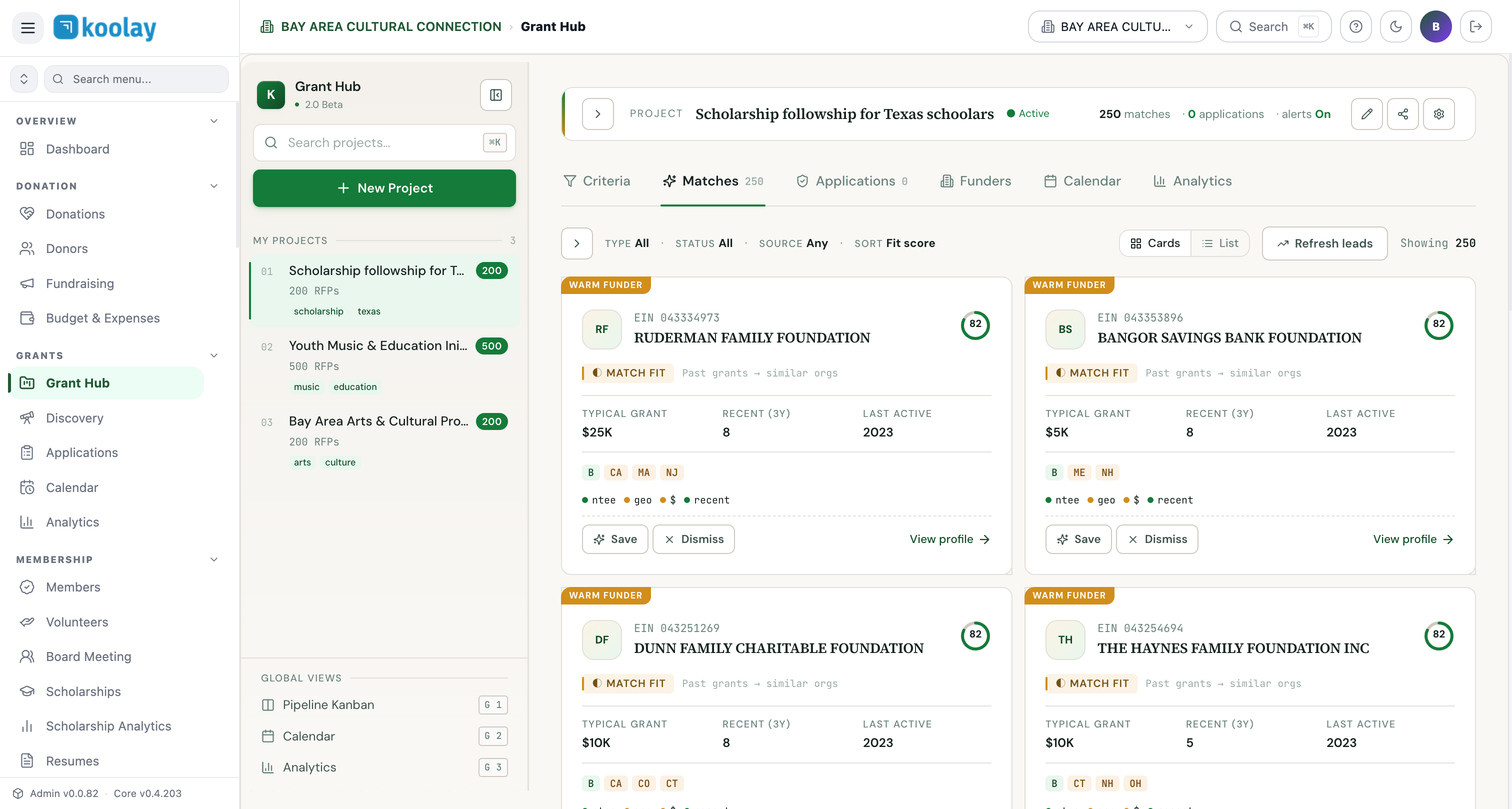Open Scholarships page
This screenshot has height=809, width=1512.
tap(107, 691)
